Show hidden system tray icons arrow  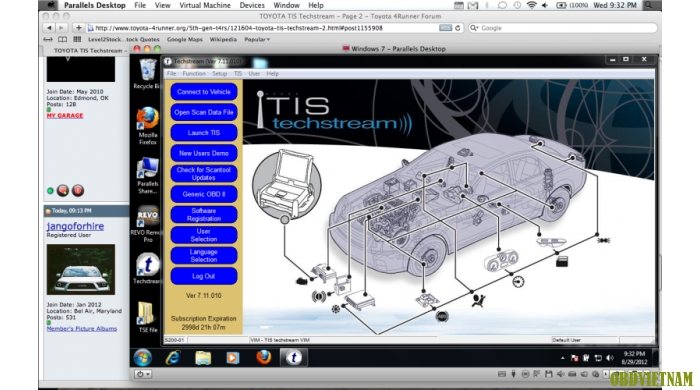(562, 358)
